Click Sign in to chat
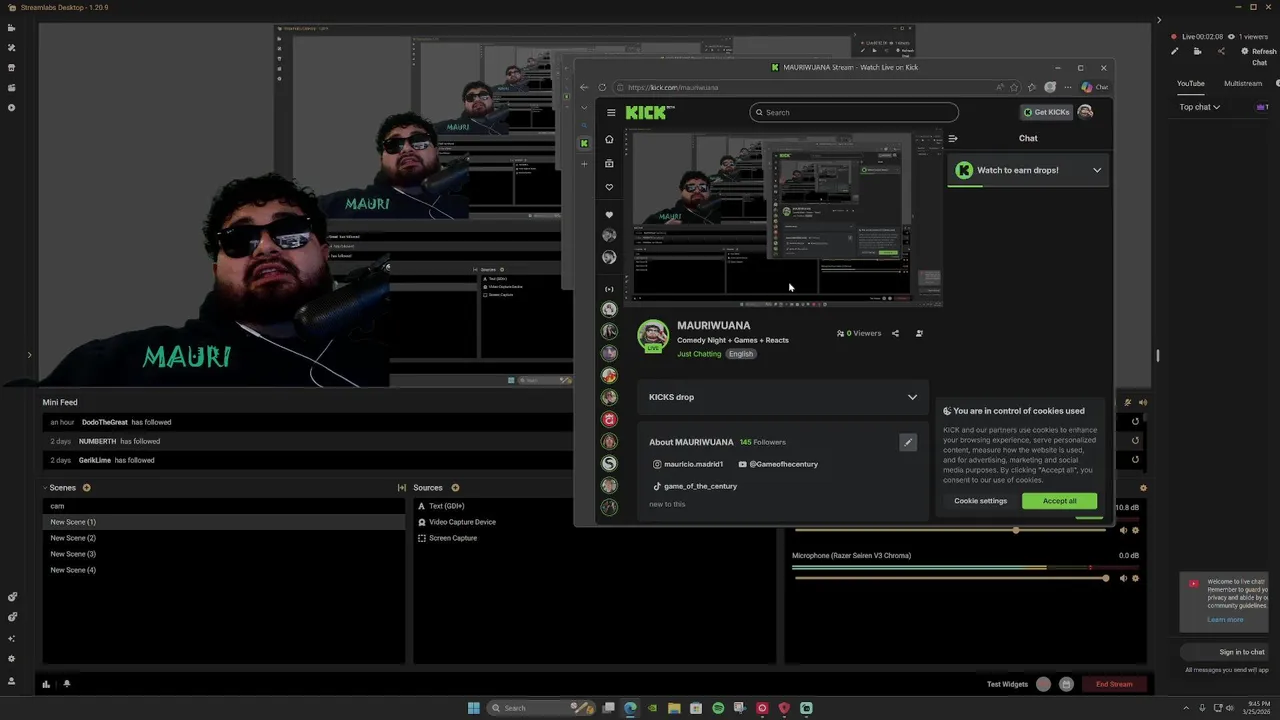The height and width of the screenshot is (720, 1280). (x=1241, y=652)
